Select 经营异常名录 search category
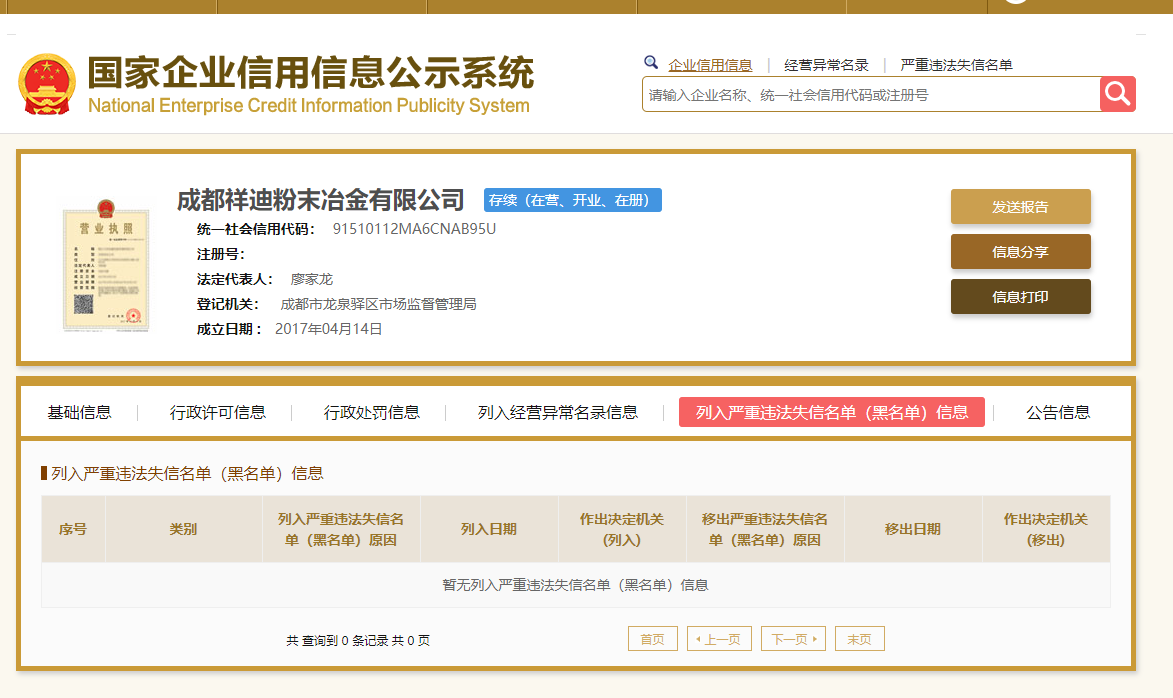 [x=826, y=65]
